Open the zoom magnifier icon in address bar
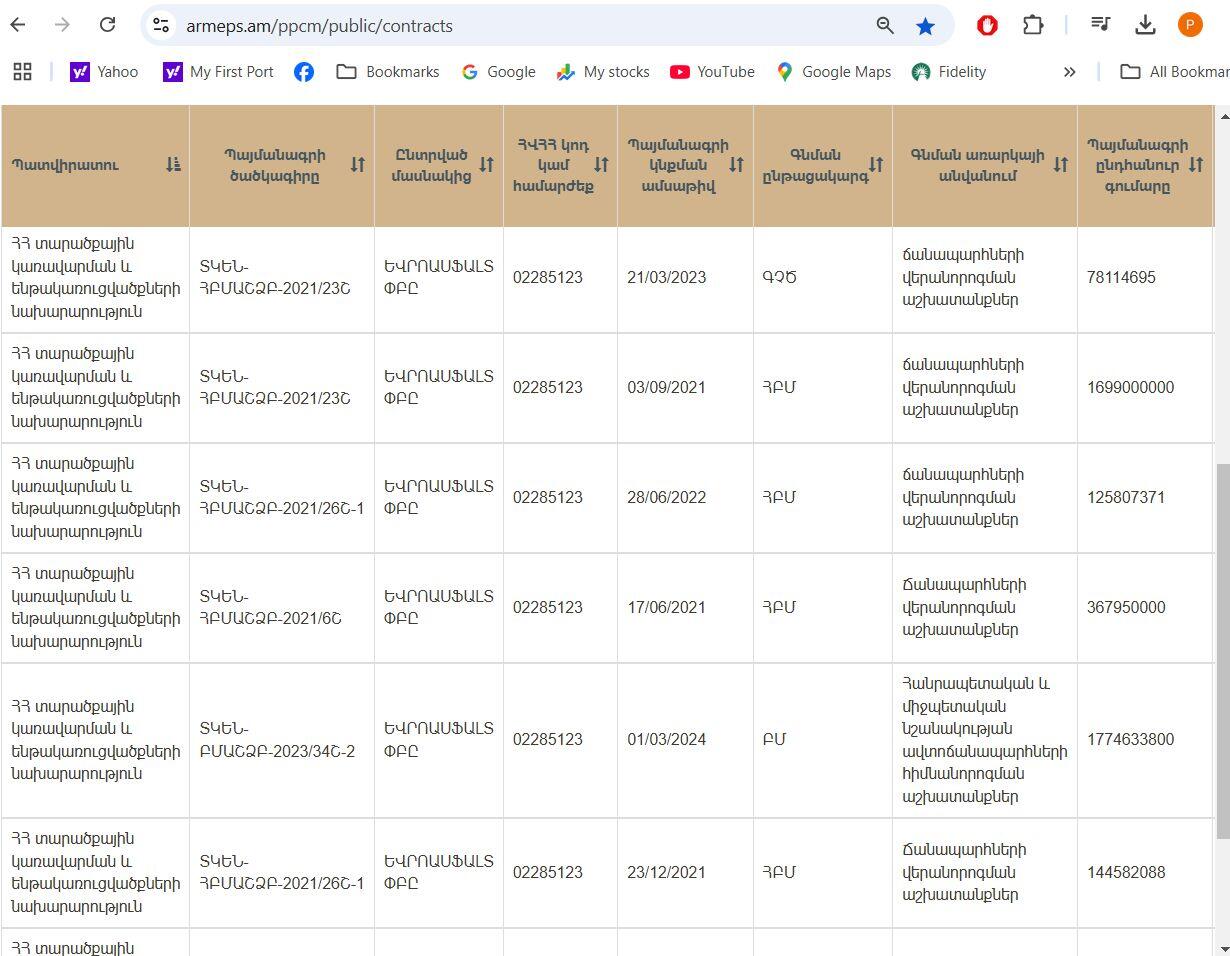This screenshot has width=1230, height=956. pyautogui.click(x=885, y=26)
